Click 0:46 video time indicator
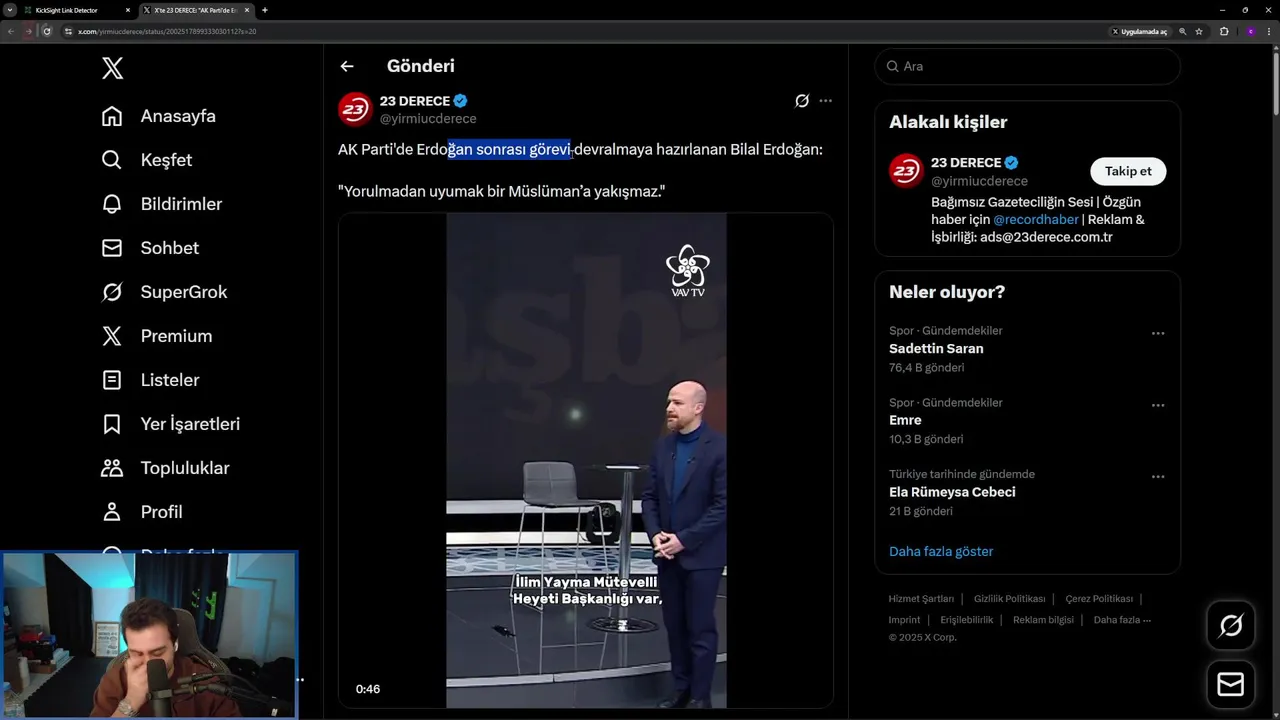Screen dimensions: 1280x720 tap(368, 689)
